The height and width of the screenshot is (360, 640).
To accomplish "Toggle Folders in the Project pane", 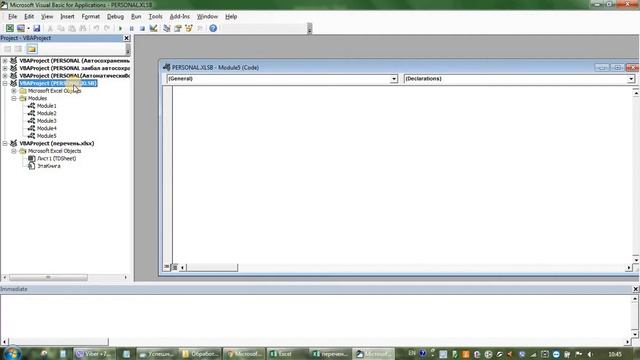I will click(x=32, y=49).
